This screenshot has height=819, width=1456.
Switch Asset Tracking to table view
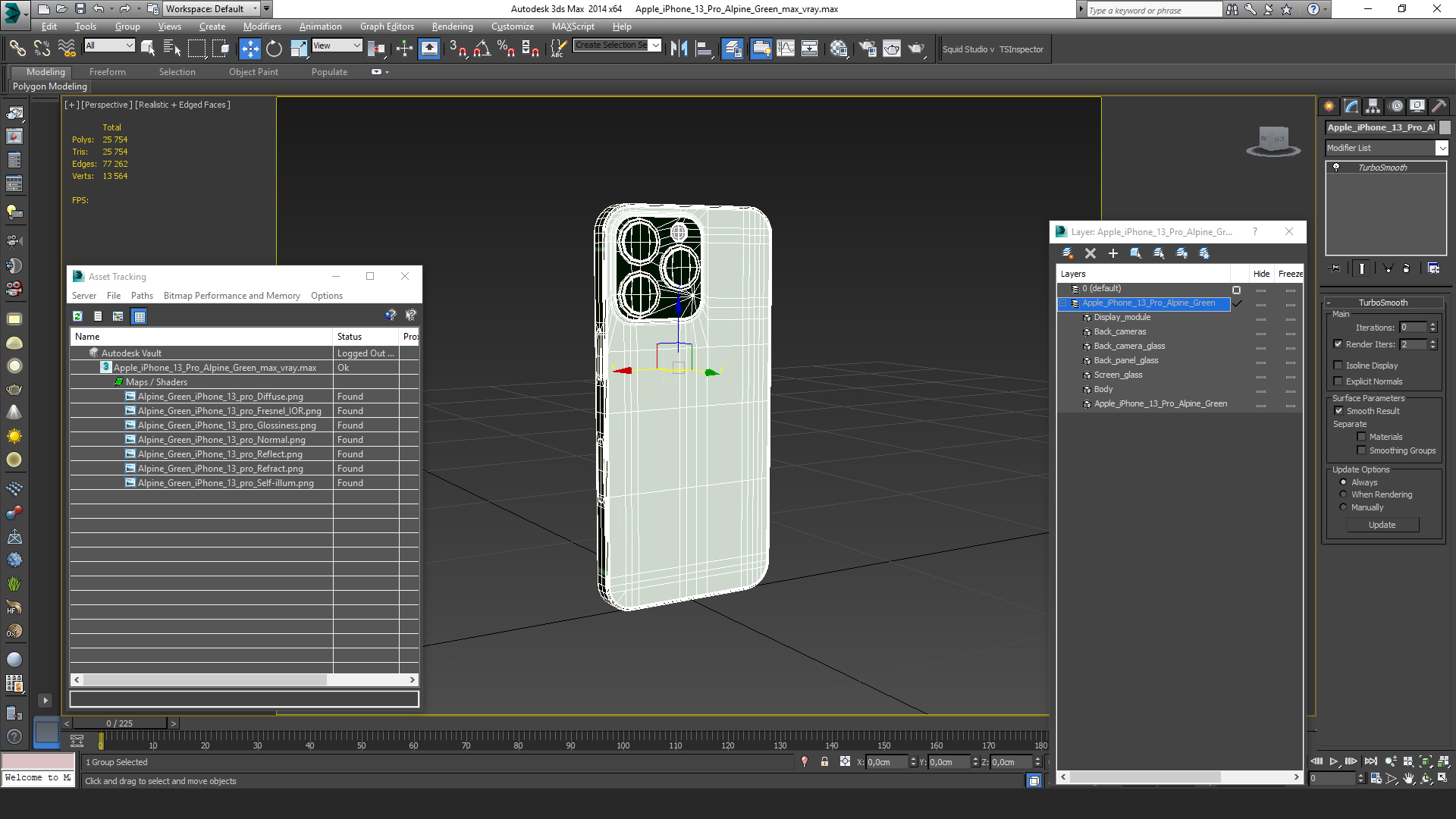140,316
